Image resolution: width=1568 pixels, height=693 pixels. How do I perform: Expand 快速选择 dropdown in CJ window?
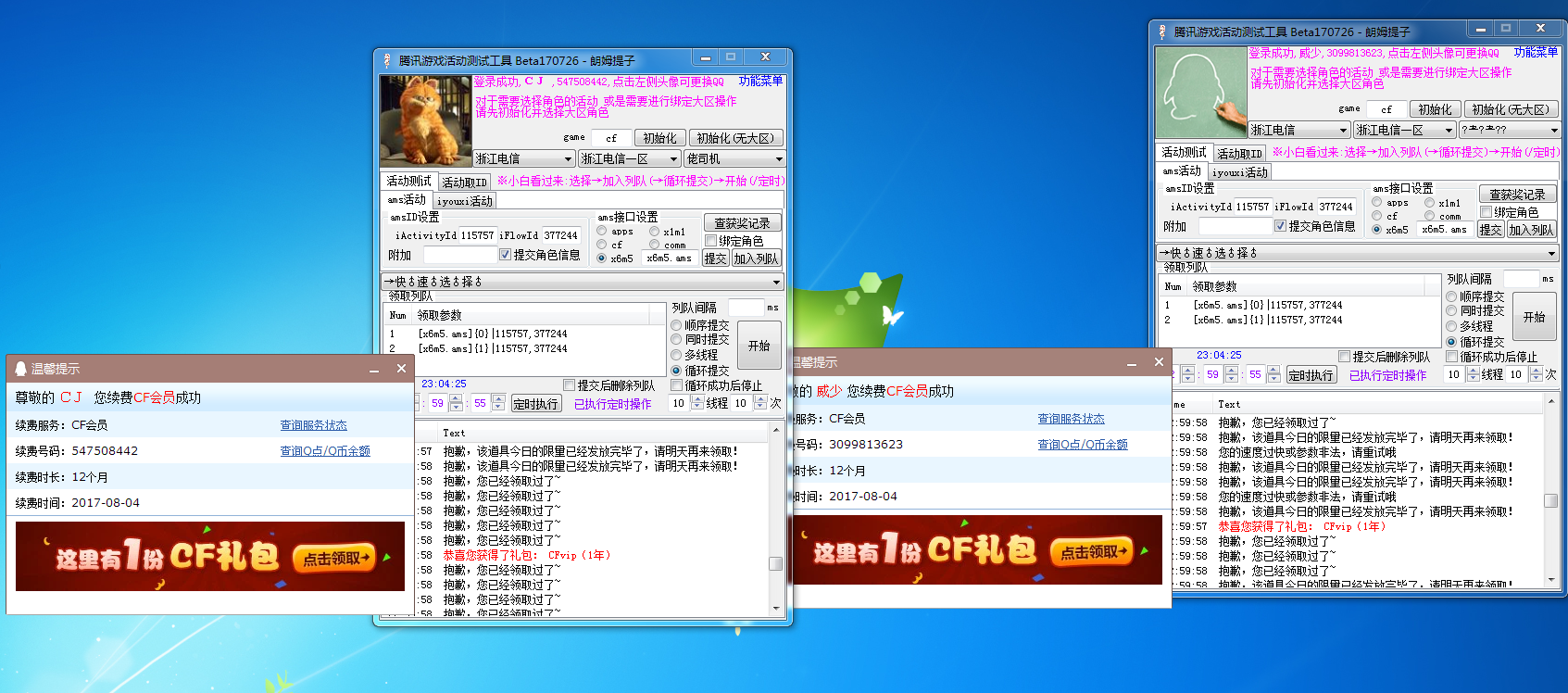pos(583,281)
